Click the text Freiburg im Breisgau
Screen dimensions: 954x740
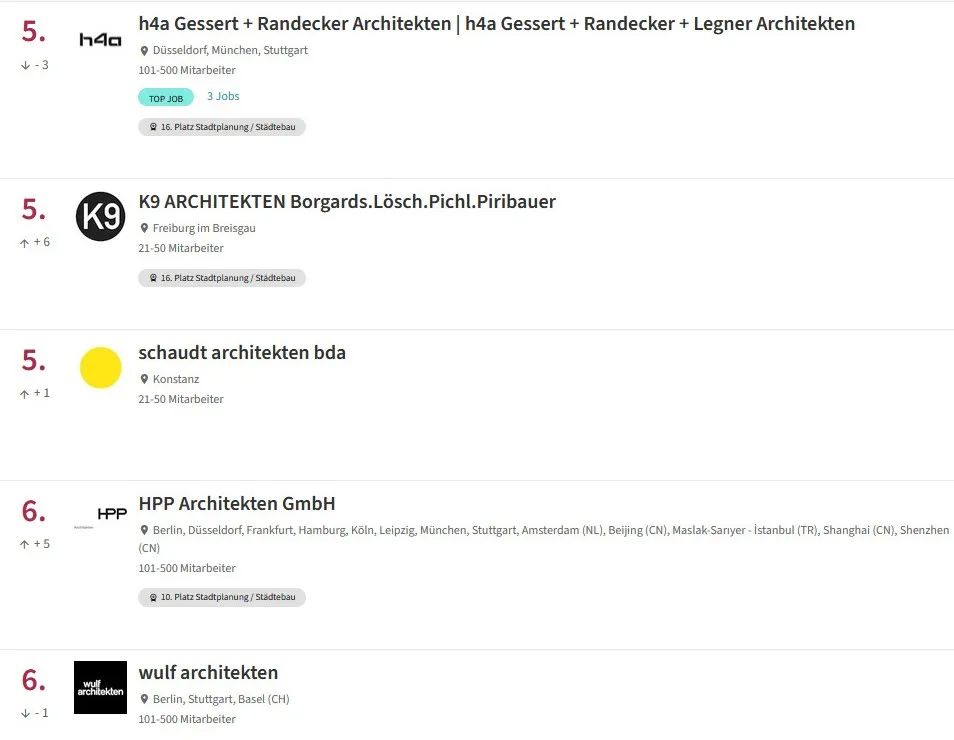pos(204,228)
